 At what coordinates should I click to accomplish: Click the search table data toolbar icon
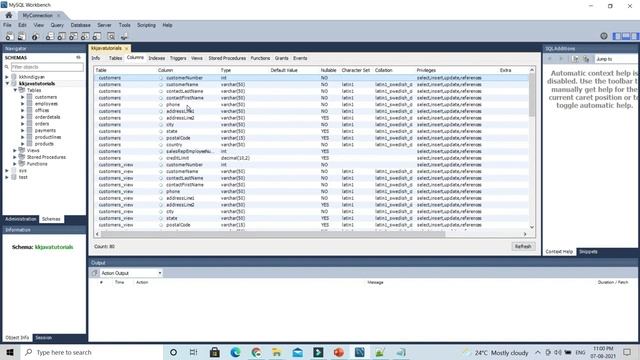click(x=111, y=36)
